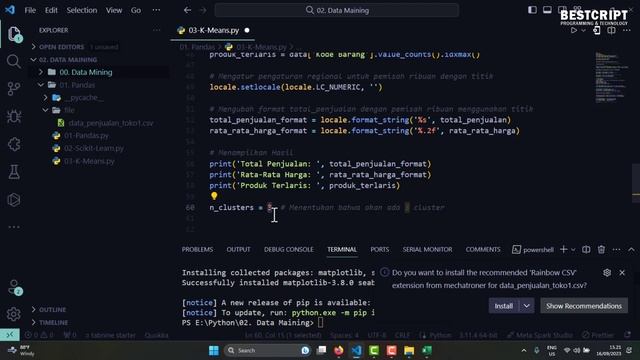640x360 pixels.
Task: Split the editor to the right
Action: coord(611,30)
